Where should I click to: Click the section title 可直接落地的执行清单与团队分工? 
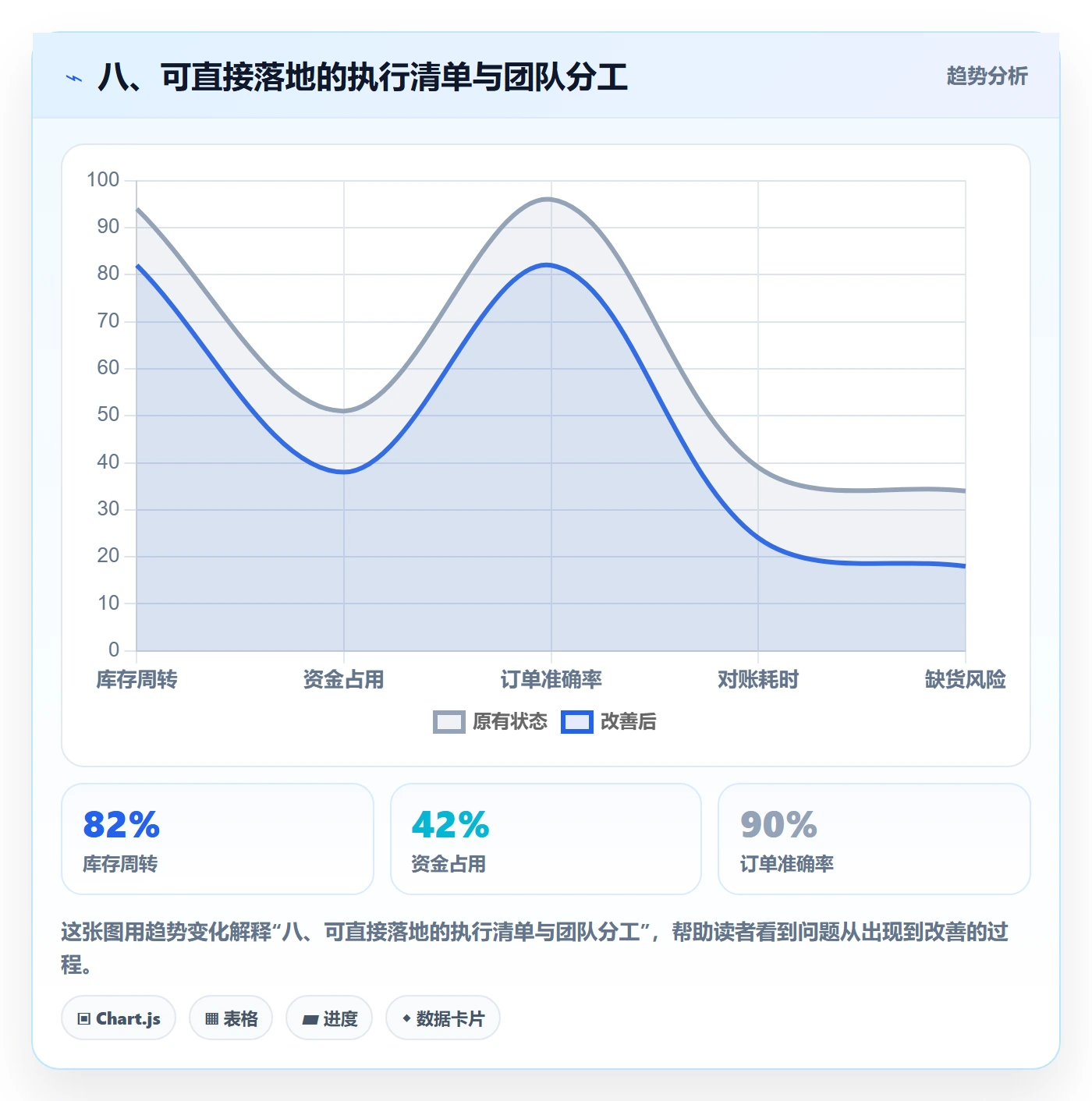363,77
